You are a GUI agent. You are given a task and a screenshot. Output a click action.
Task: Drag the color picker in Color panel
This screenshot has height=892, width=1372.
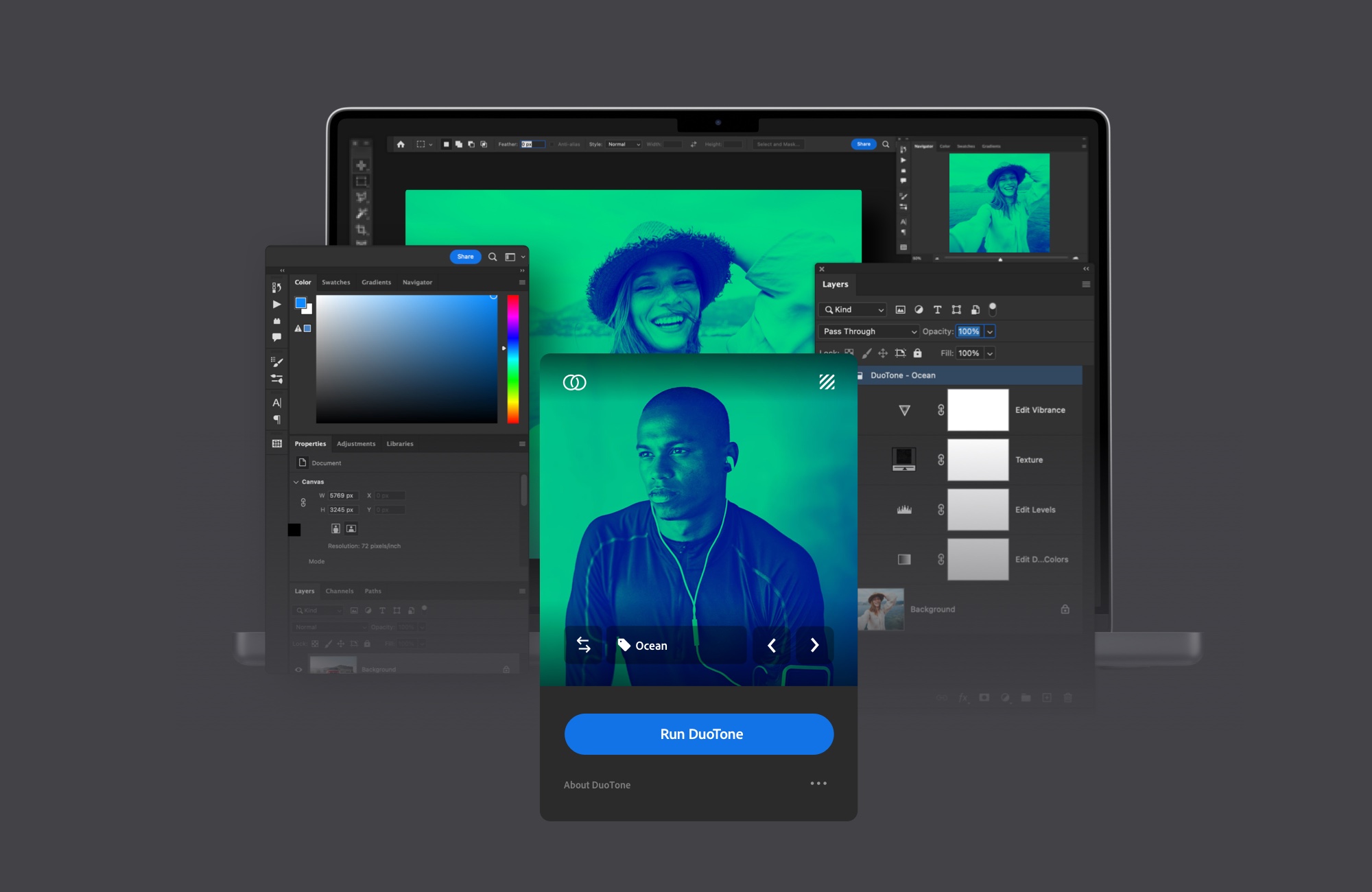(492, 298)
